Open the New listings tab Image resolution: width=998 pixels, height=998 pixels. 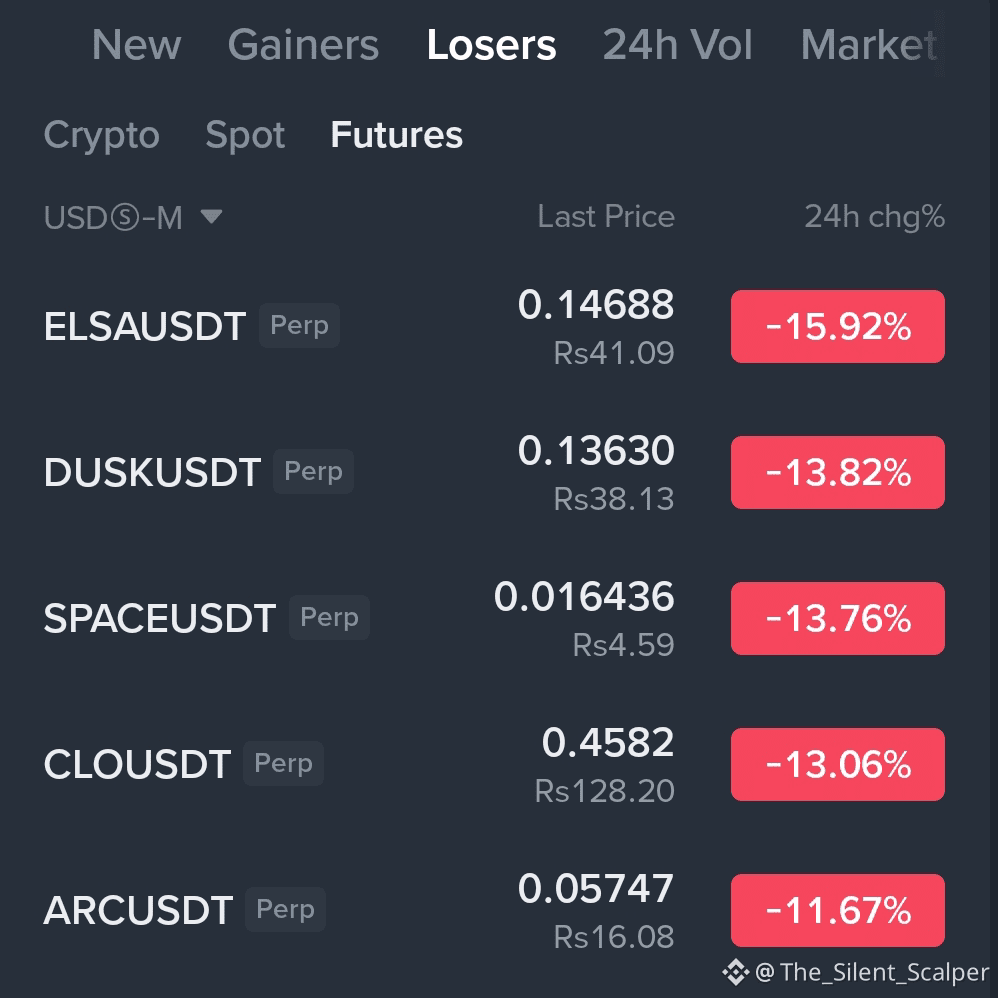[x=136, y=45]
